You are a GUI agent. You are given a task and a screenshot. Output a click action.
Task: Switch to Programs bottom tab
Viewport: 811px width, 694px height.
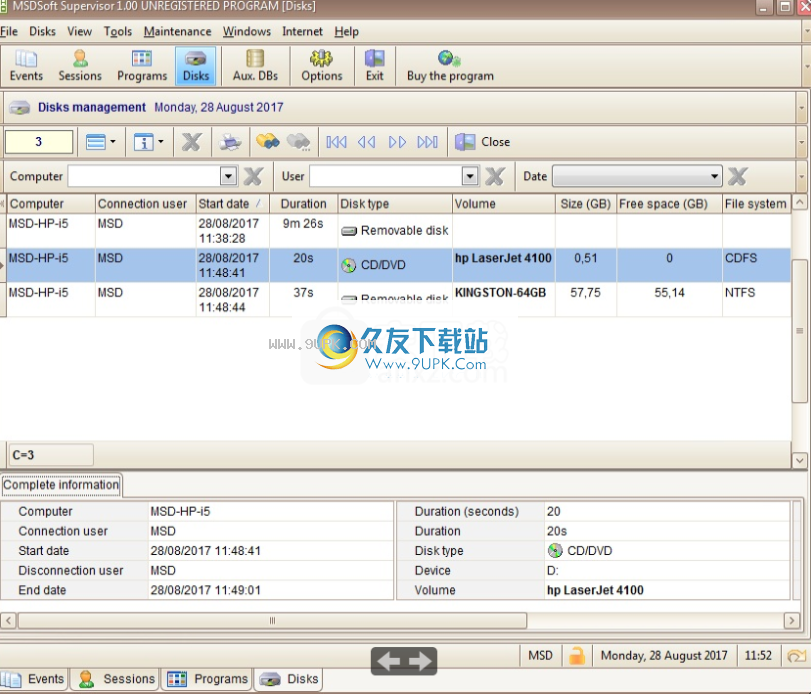207,679
